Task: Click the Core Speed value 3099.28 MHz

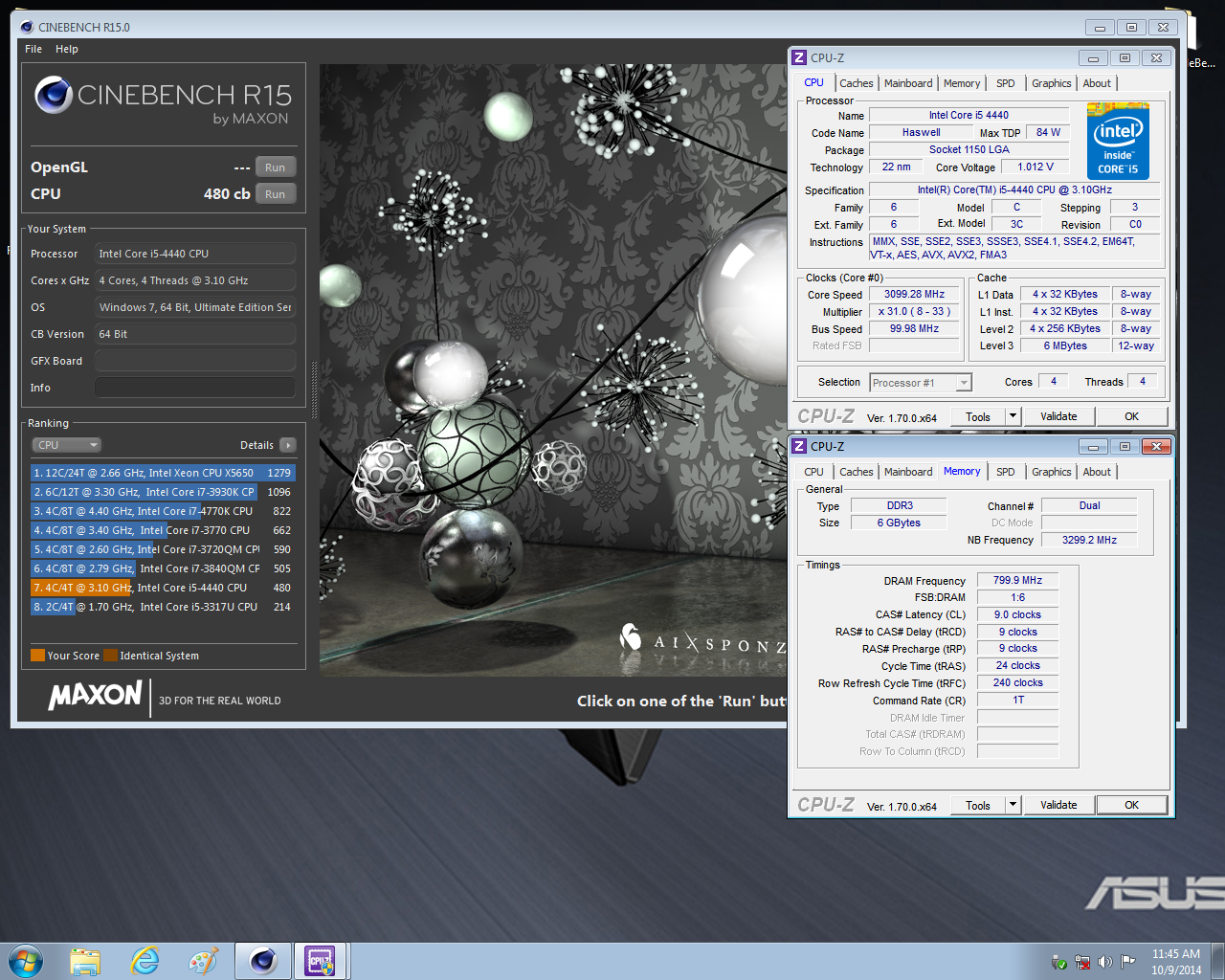Action: point(914,294)
